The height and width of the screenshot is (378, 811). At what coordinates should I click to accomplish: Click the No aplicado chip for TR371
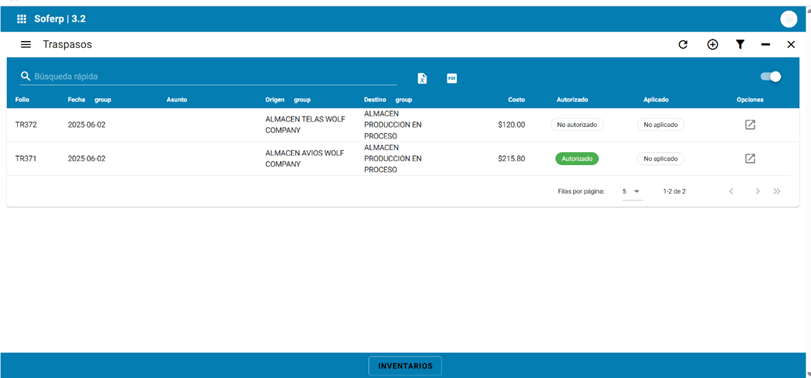click(x=660, y=159)
